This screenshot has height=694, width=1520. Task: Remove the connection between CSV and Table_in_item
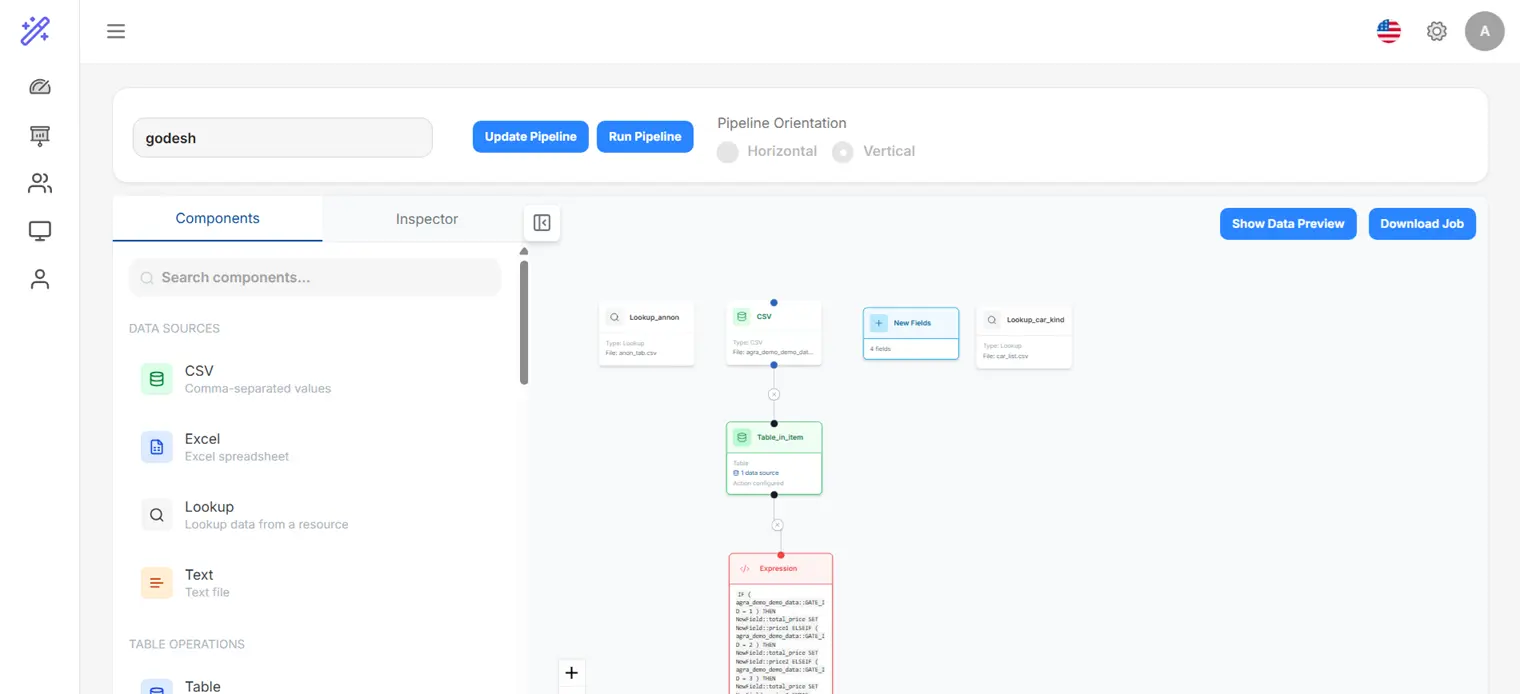pyautogui.click(x=774, y=394)
